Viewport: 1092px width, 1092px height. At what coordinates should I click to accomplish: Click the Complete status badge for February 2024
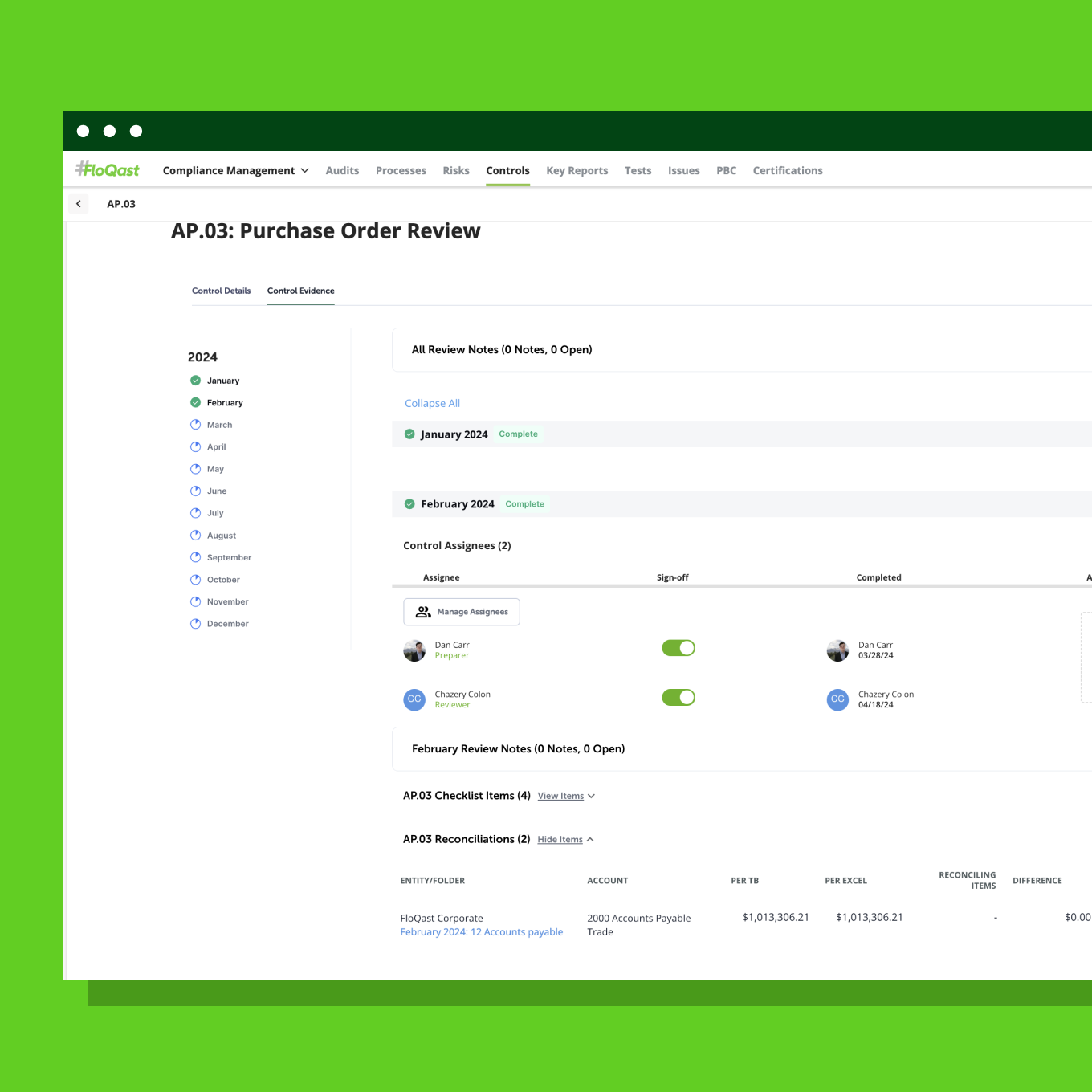click(x=525, y=504)
